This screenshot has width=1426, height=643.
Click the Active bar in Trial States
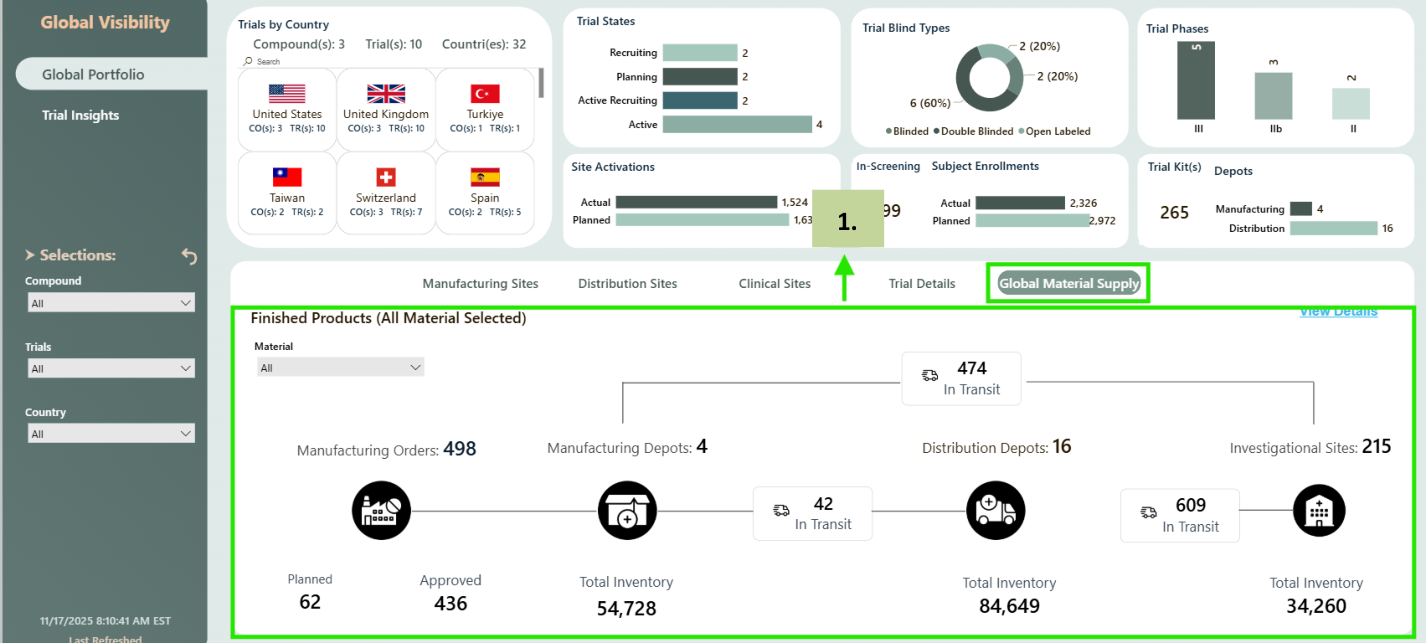coord(737,124)
